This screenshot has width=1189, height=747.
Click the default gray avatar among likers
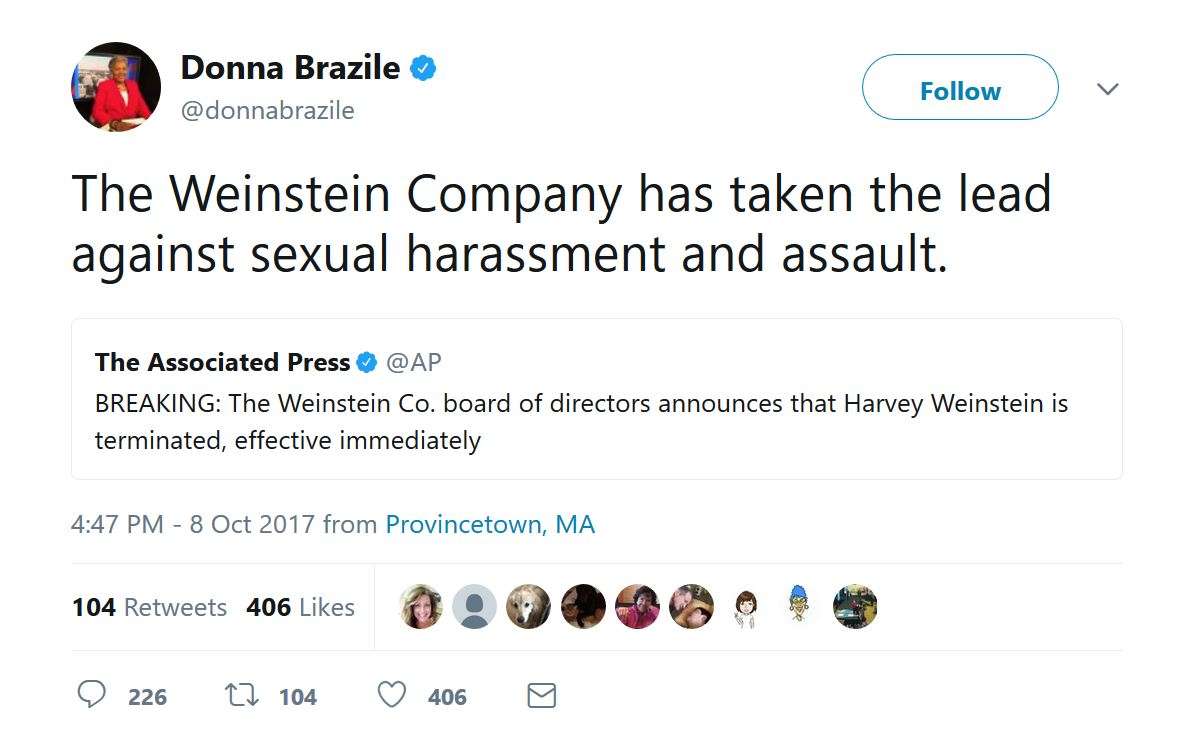(x=474, y=606)
